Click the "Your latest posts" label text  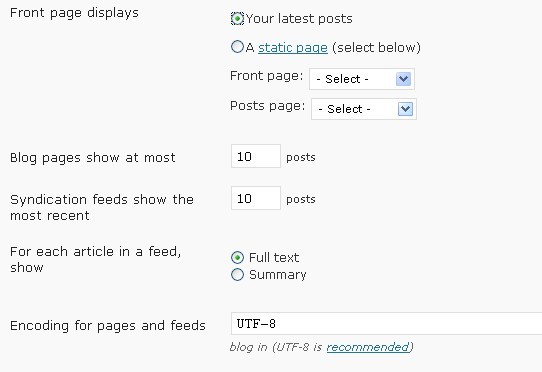(x=299, y=19)
